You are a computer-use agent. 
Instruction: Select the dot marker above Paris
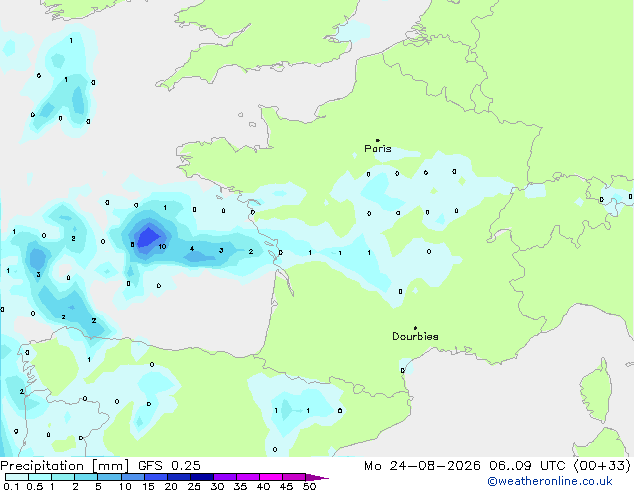378,140
